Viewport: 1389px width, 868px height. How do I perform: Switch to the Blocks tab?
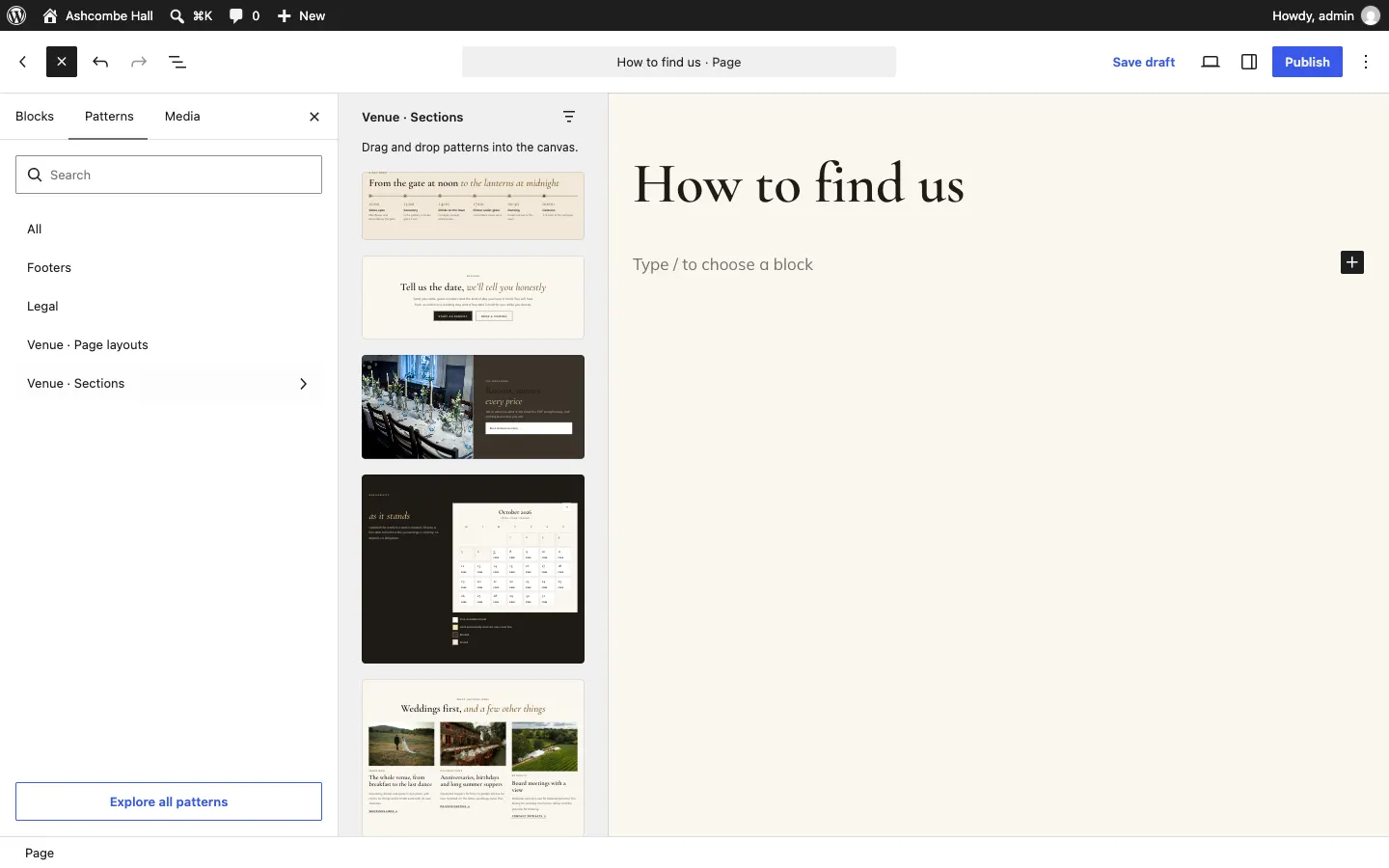[x=35, y=117]
